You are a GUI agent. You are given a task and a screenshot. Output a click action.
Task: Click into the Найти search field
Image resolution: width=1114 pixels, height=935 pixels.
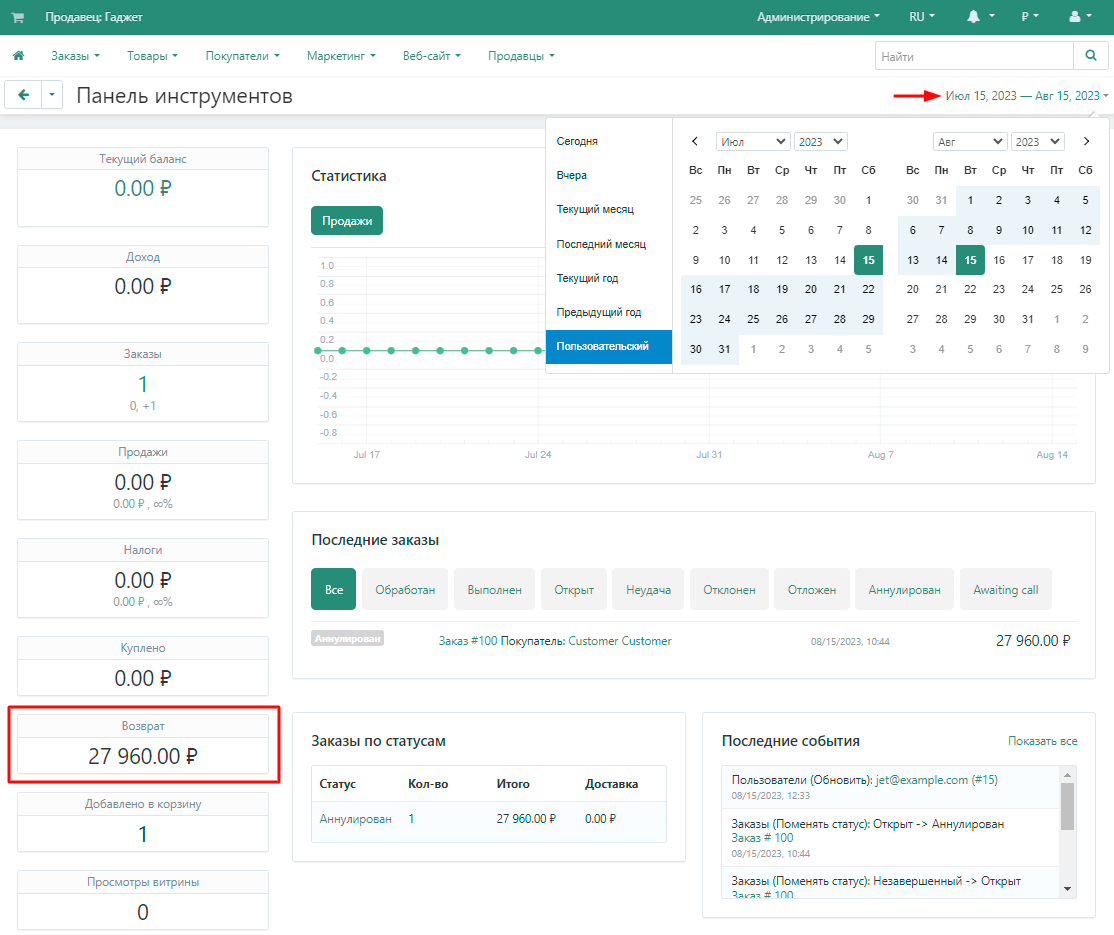tap(973, 56)
